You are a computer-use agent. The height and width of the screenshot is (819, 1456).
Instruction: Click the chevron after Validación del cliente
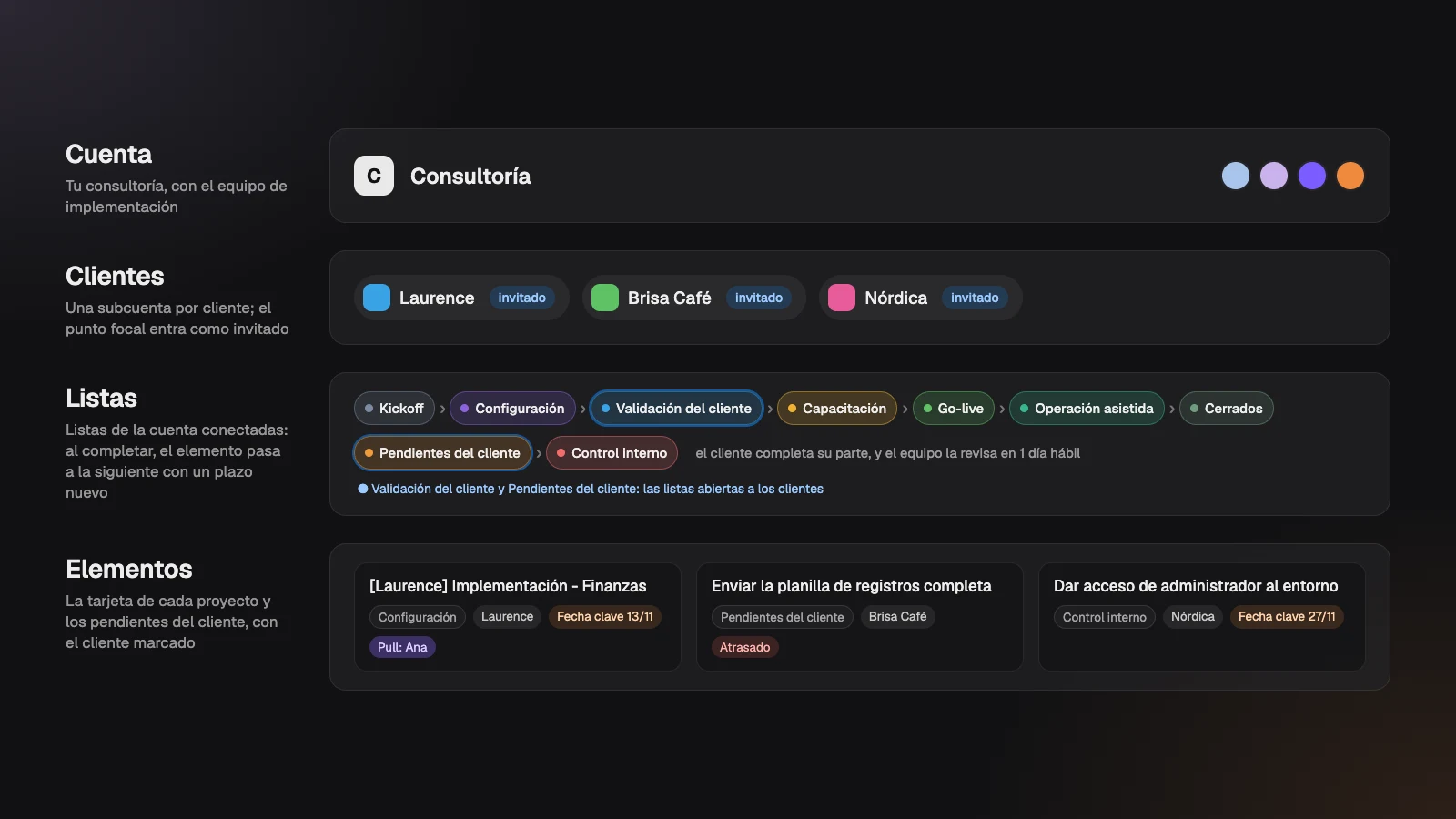[770, 409]
